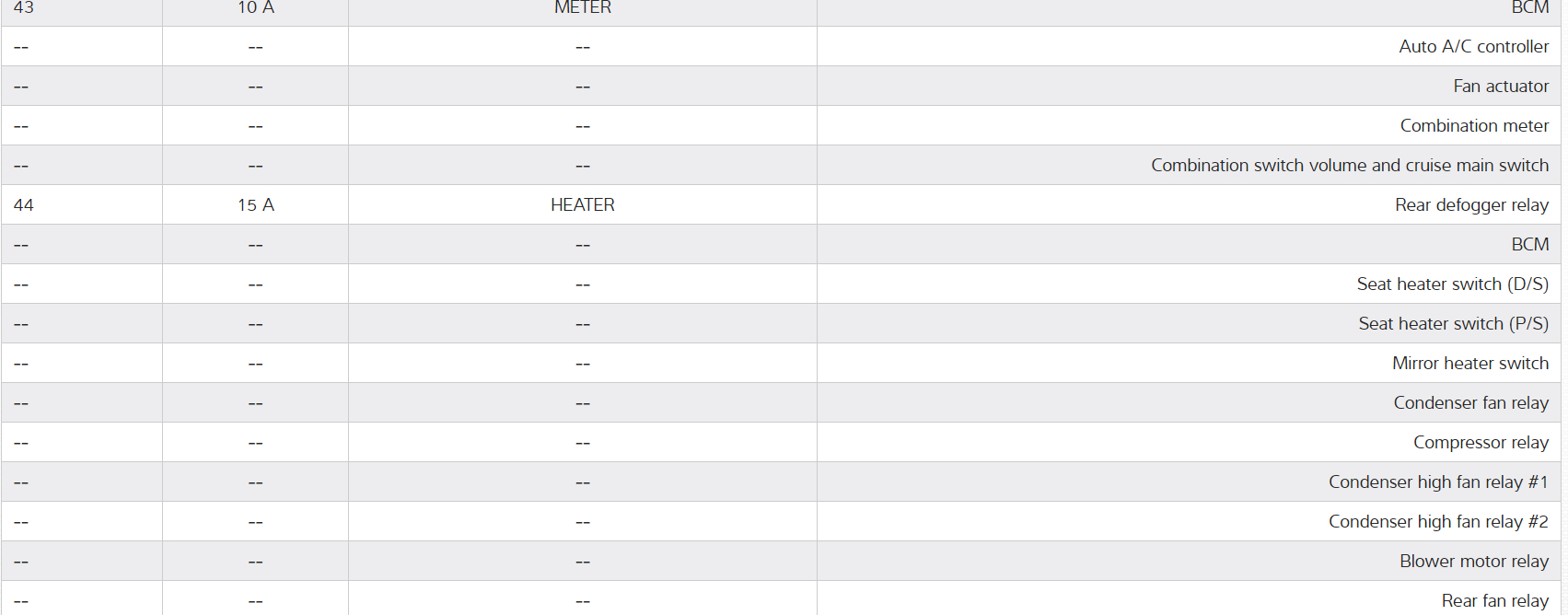Viewport: 1568px width, 615px height.
Task: Select the Mirror heater switch entry
Action: [1469, 363]
